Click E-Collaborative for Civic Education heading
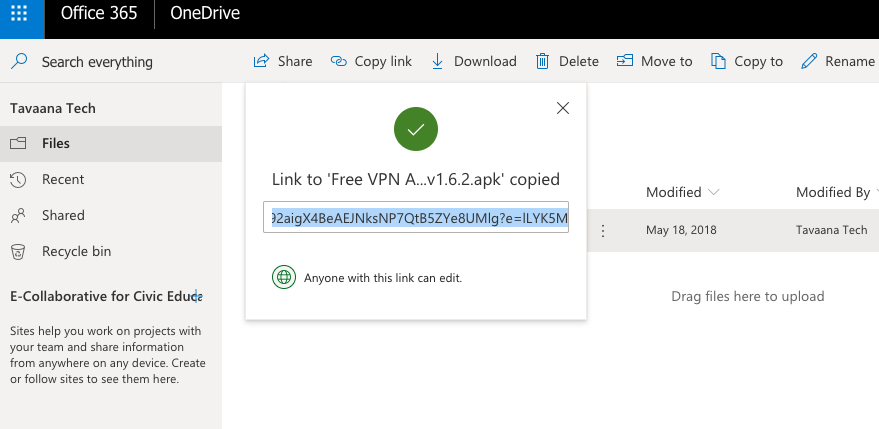 coord(107,297)
